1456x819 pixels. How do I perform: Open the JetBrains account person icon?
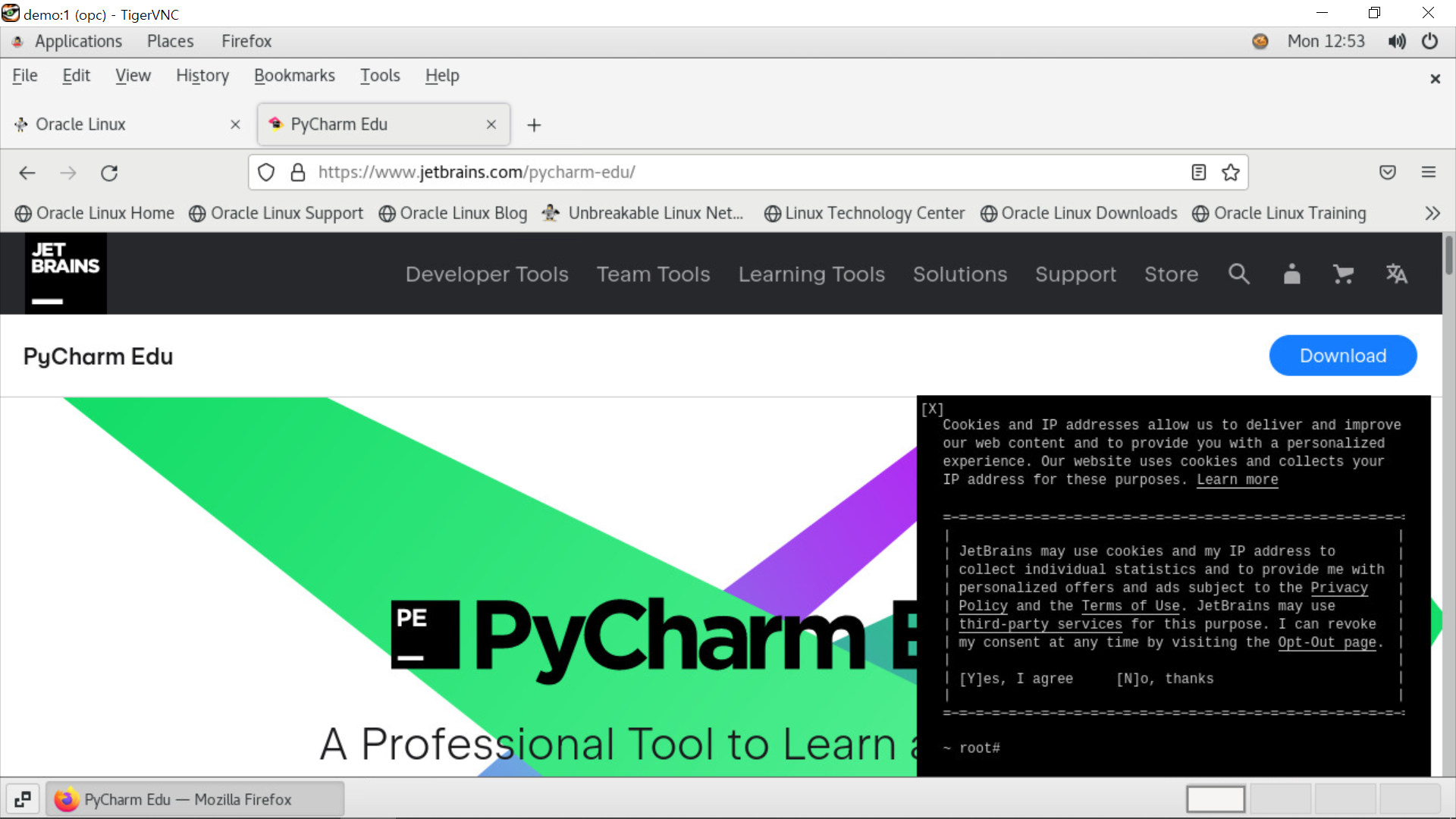pos(1291,274)
